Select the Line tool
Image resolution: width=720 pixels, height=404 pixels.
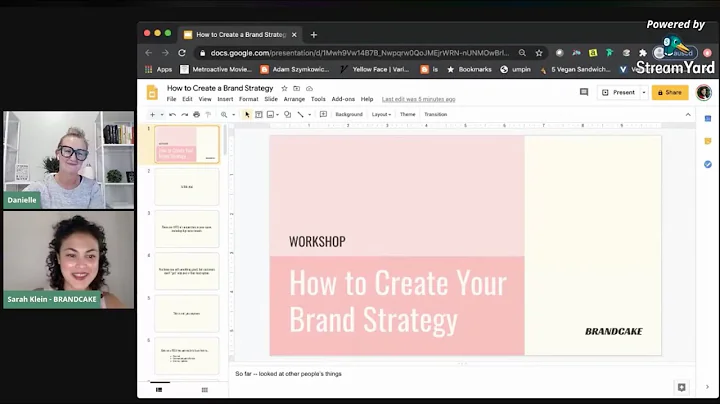(300, 114)
